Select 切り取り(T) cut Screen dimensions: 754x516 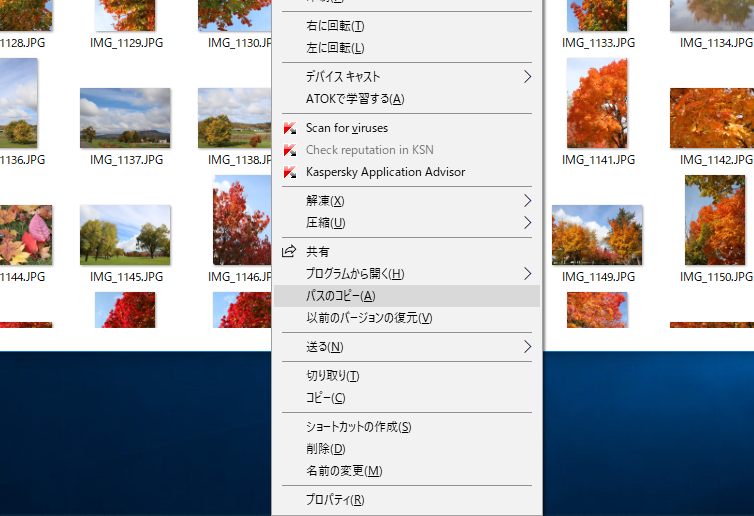(x=407, y=376)
